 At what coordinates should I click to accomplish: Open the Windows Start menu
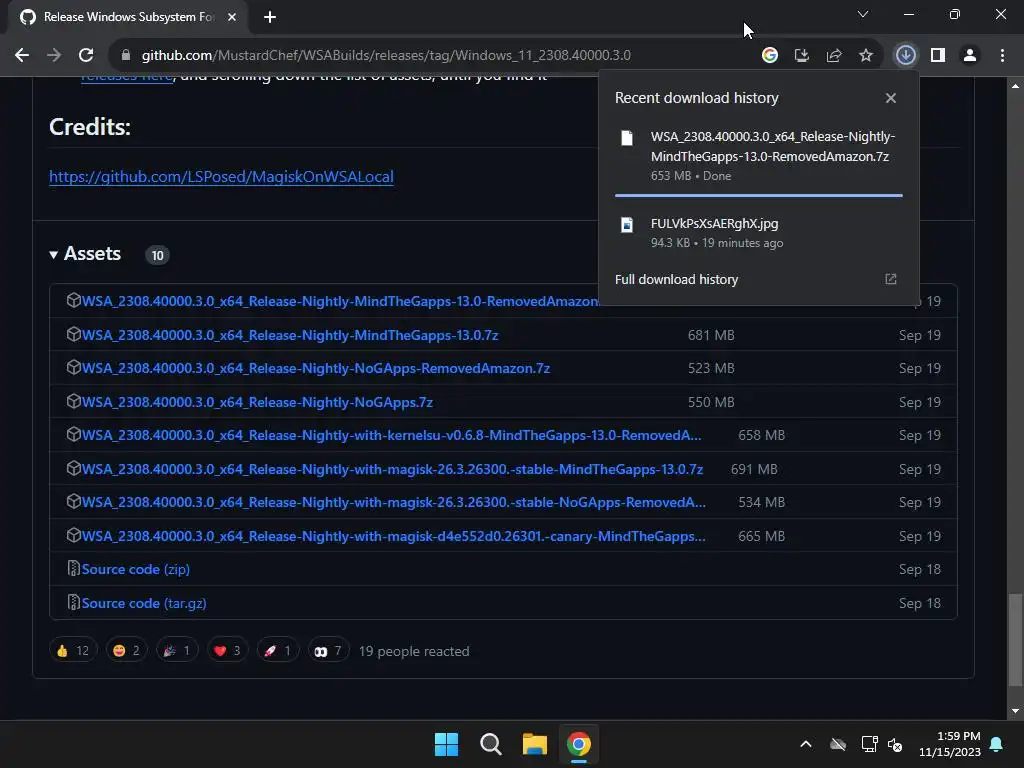447,744
